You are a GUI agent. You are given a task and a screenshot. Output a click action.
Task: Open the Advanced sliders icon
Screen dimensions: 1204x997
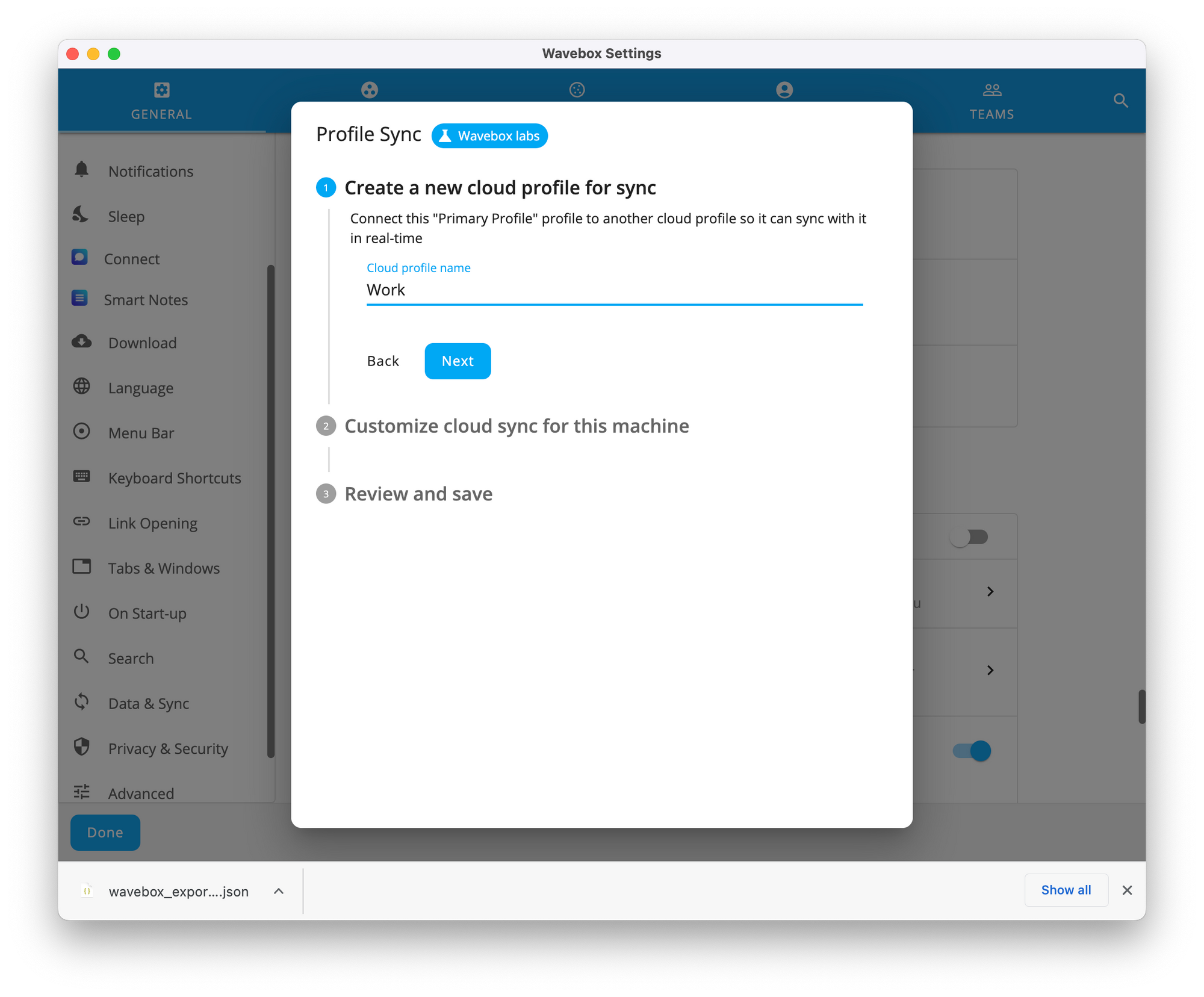pos(82,792)
